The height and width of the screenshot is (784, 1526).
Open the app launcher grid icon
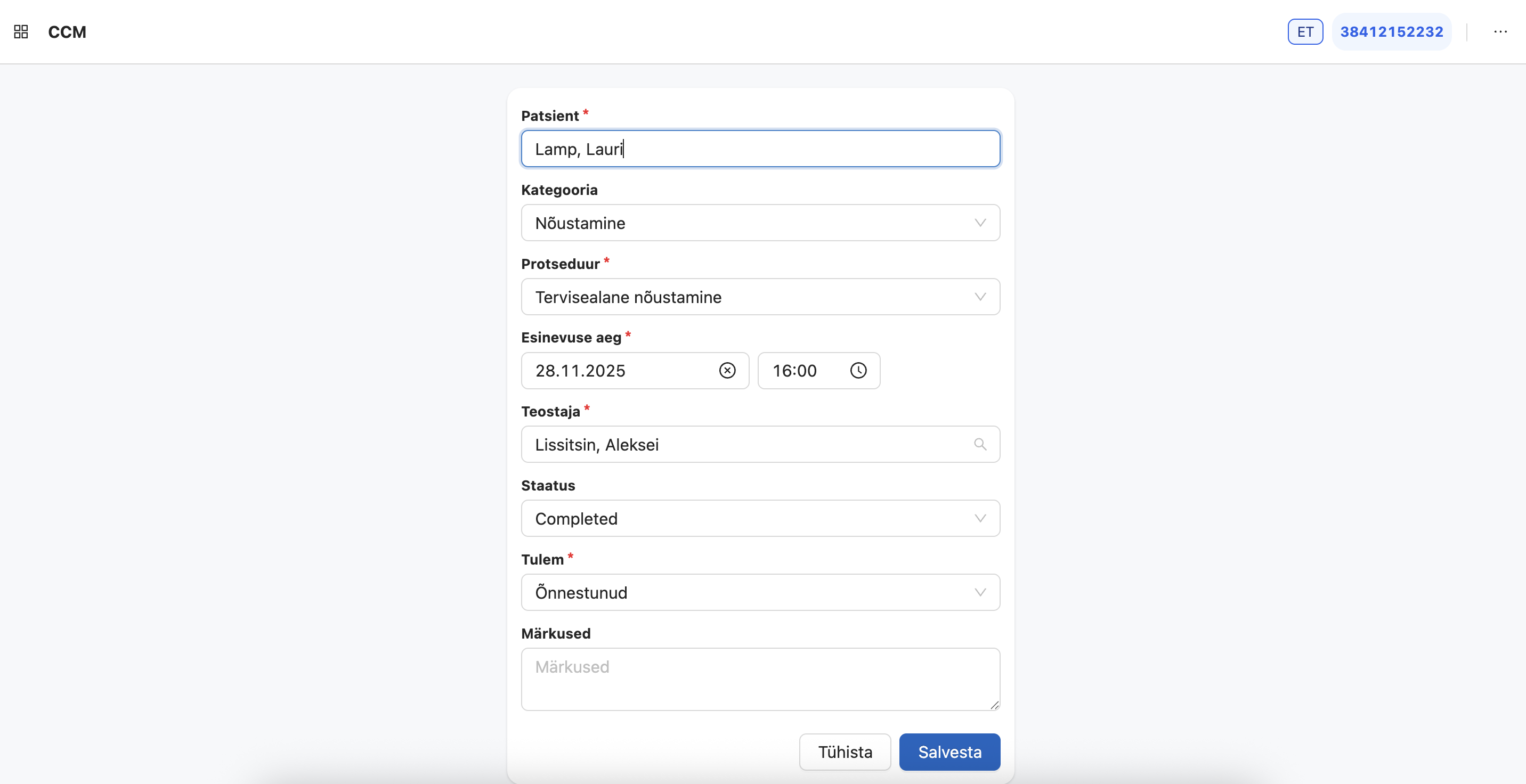tap(20, 31)
